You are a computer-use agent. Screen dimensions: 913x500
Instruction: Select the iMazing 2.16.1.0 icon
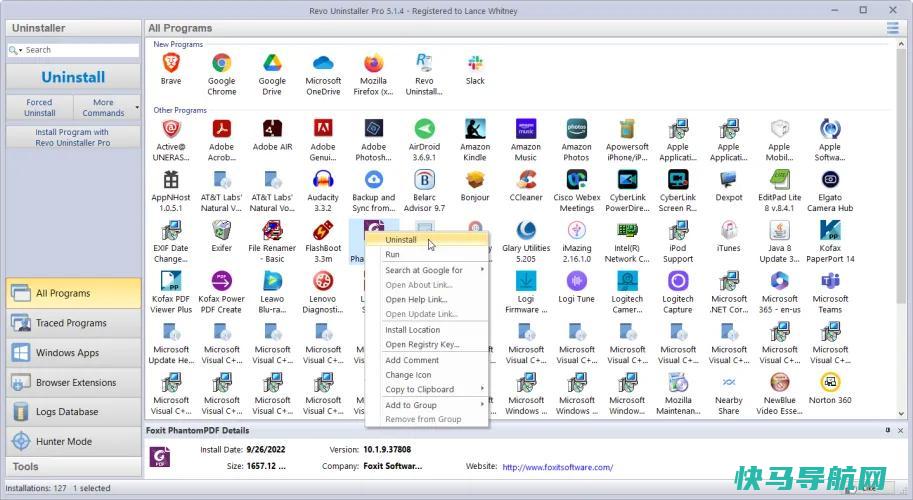click(x=576, y=230)
